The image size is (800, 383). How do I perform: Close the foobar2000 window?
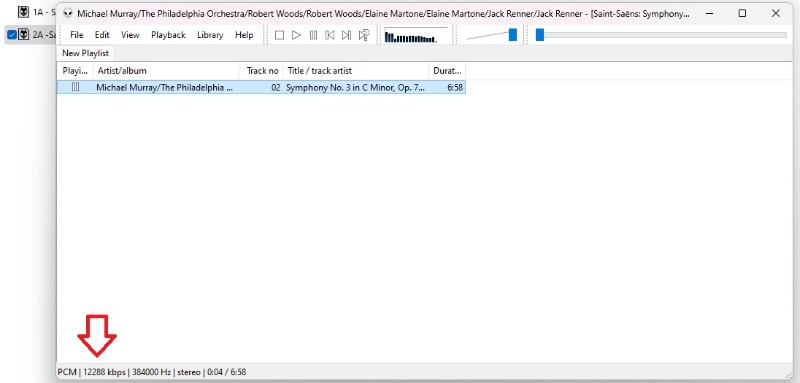[x=776, y=13]
